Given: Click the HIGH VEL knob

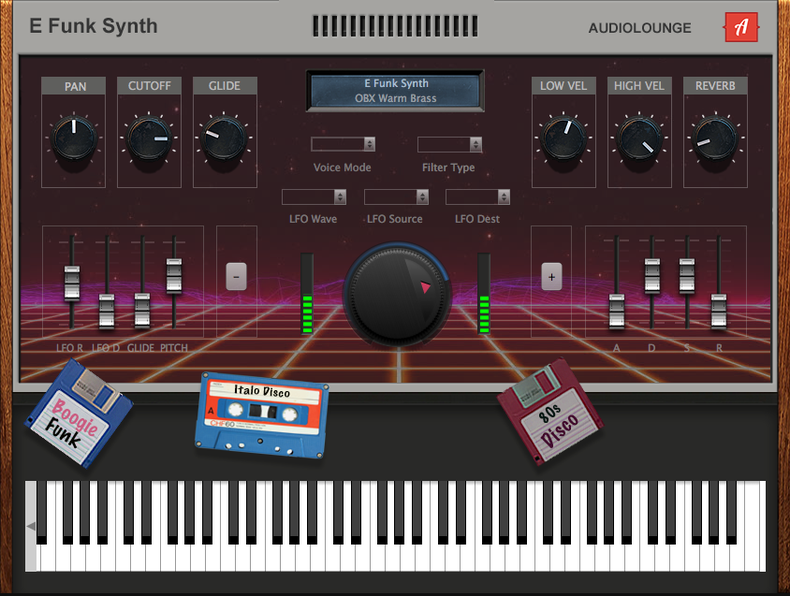Looking at the screenshot, I should coord(639,139).
